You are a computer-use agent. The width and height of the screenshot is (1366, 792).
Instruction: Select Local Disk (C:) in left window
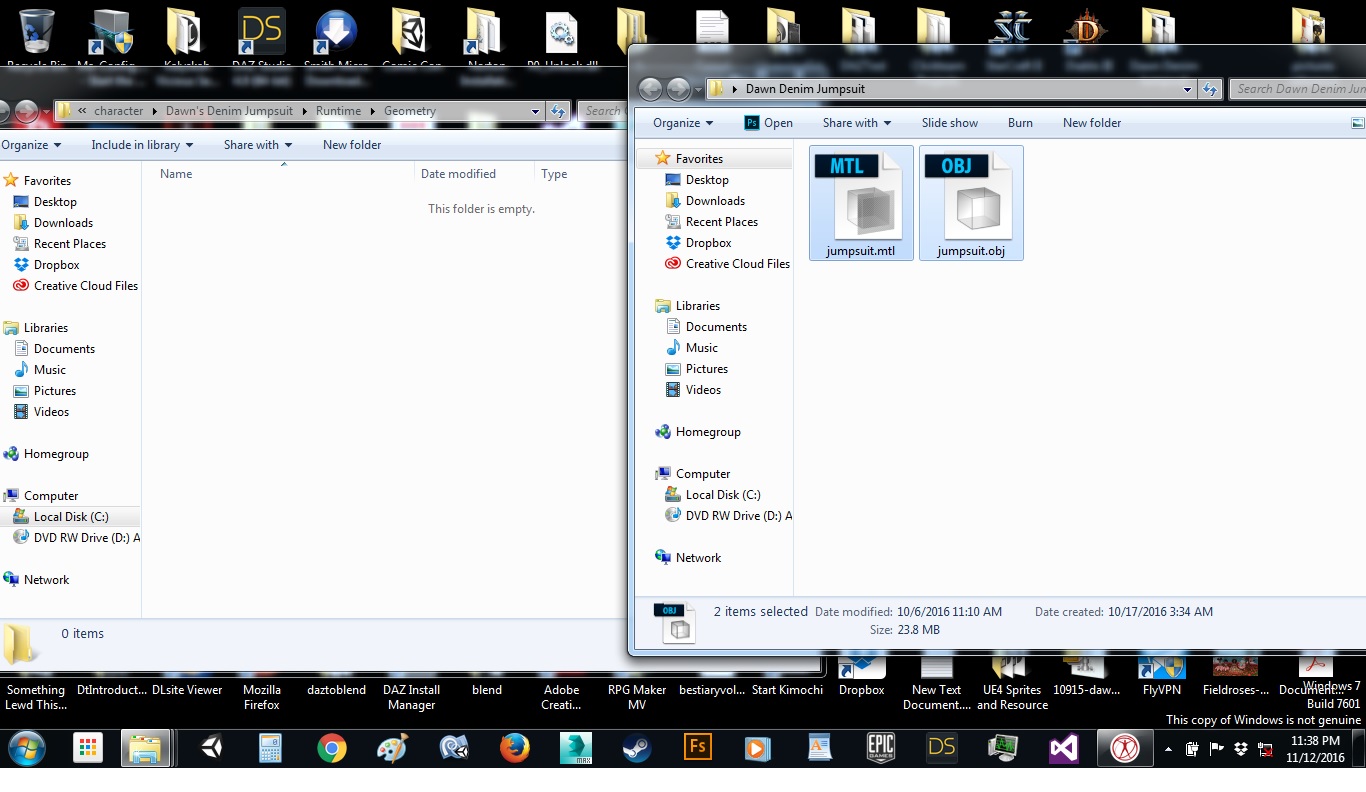(71, 517)
